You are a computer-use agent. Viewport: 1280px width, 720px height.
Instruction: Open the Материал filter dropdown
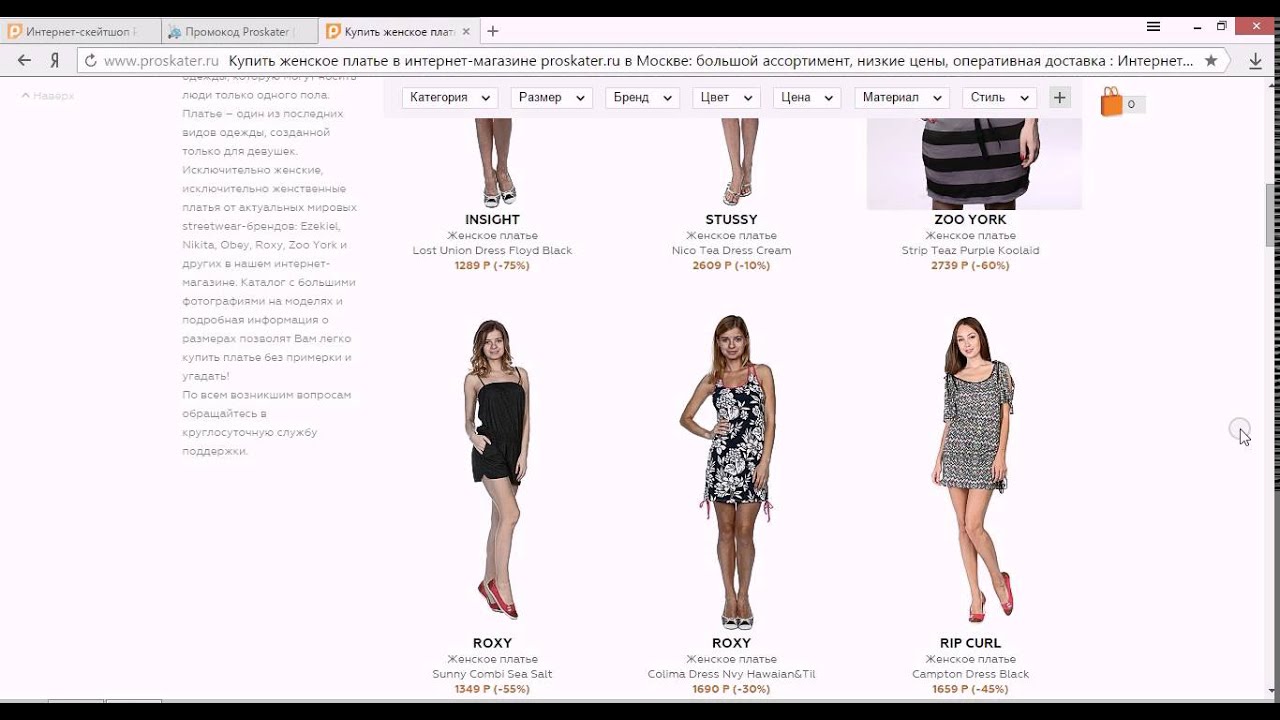click(x=901, y=97)
